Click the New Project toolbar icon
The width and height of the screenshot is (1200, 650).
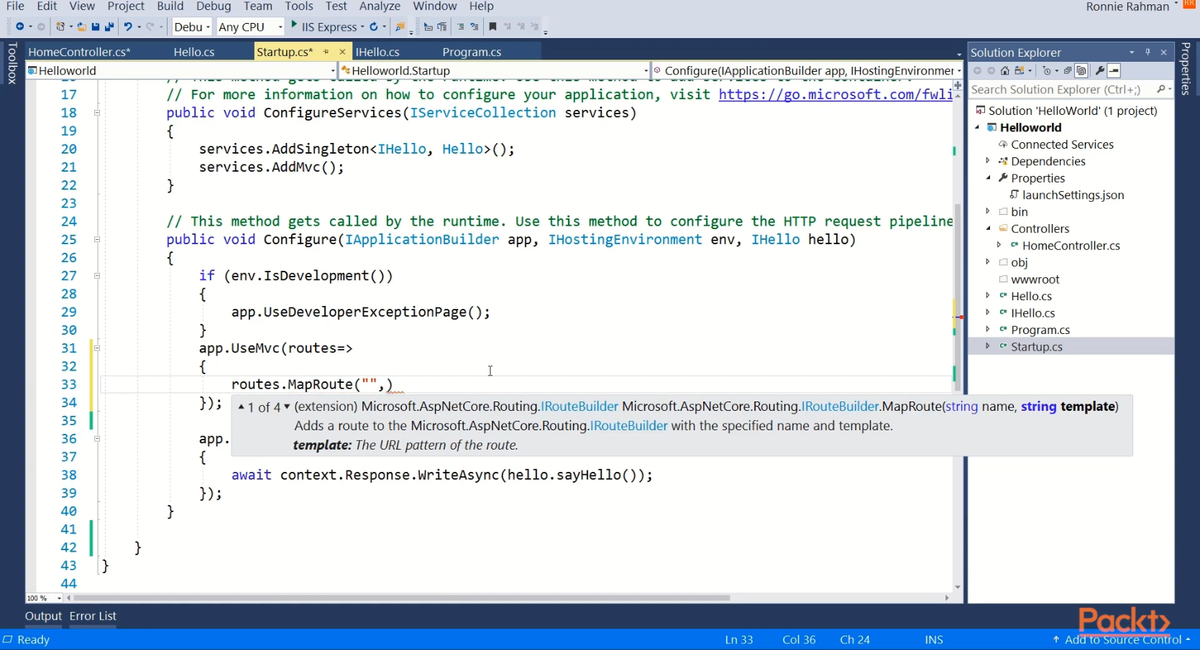coord(61,26)
